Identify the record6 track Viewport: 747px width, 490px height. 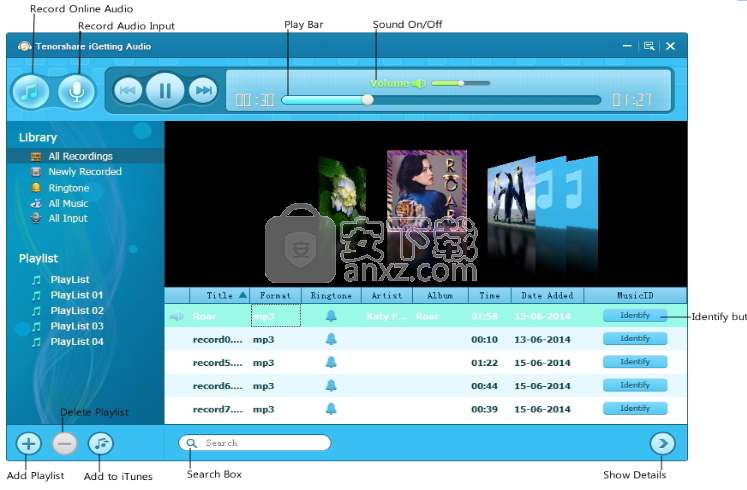pos(635,385)
